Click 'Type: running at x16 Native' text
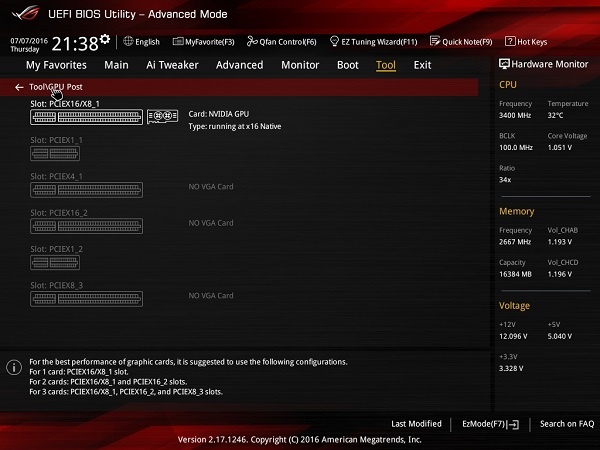Viewport: 600px width, 450px height. (235, 126)
